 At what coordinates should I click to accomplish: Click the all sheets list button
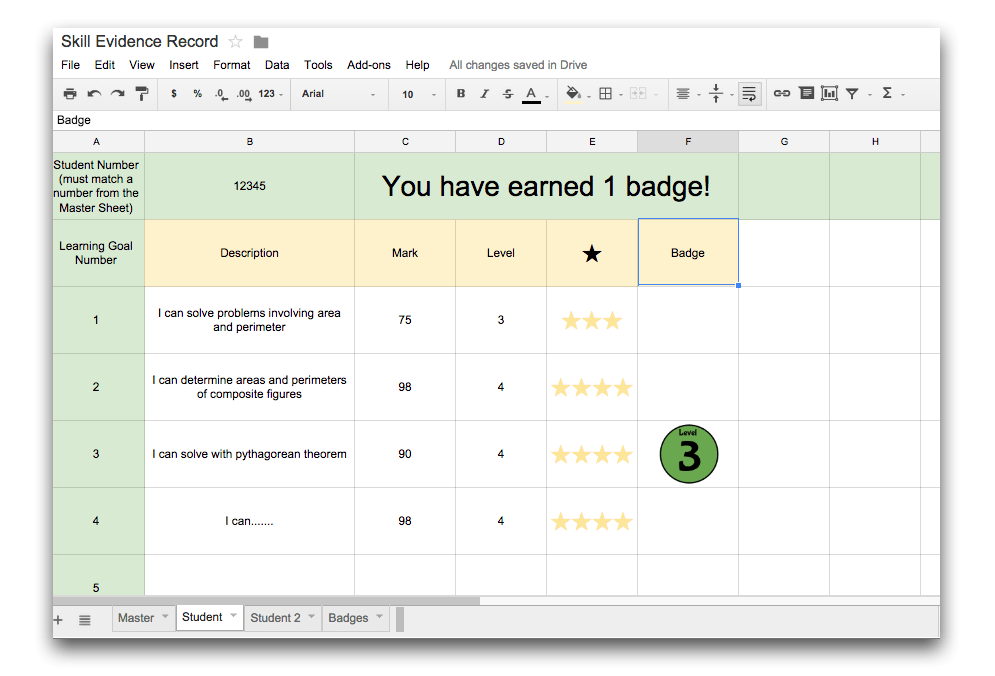pyautogui.click(x=85, y=620)
